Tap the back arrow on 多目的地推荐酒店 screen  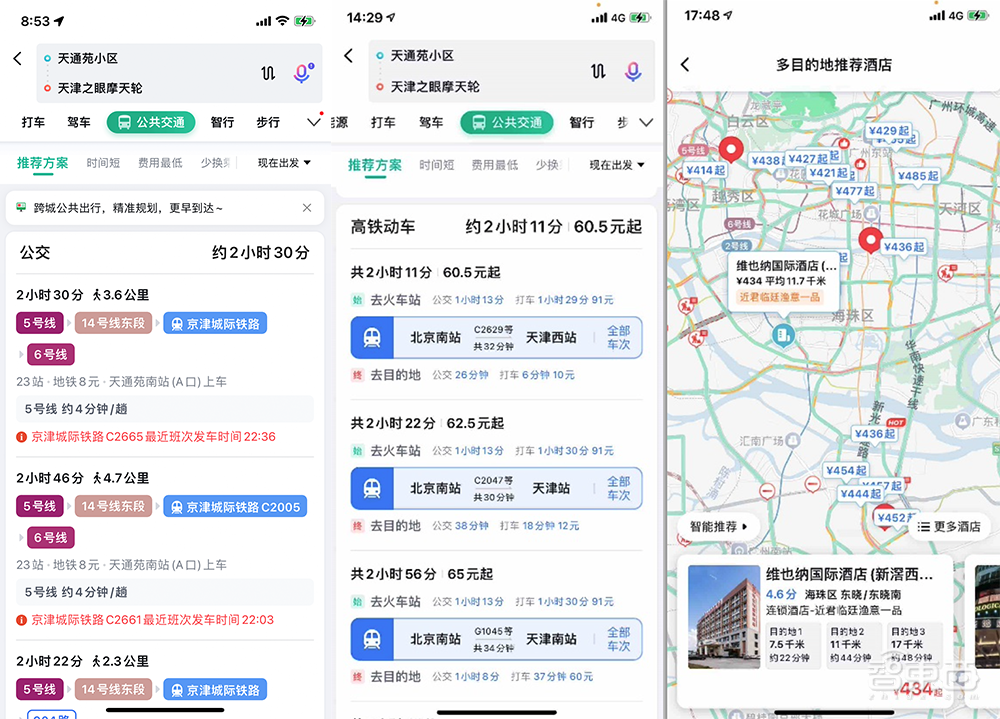coord(685,64)
